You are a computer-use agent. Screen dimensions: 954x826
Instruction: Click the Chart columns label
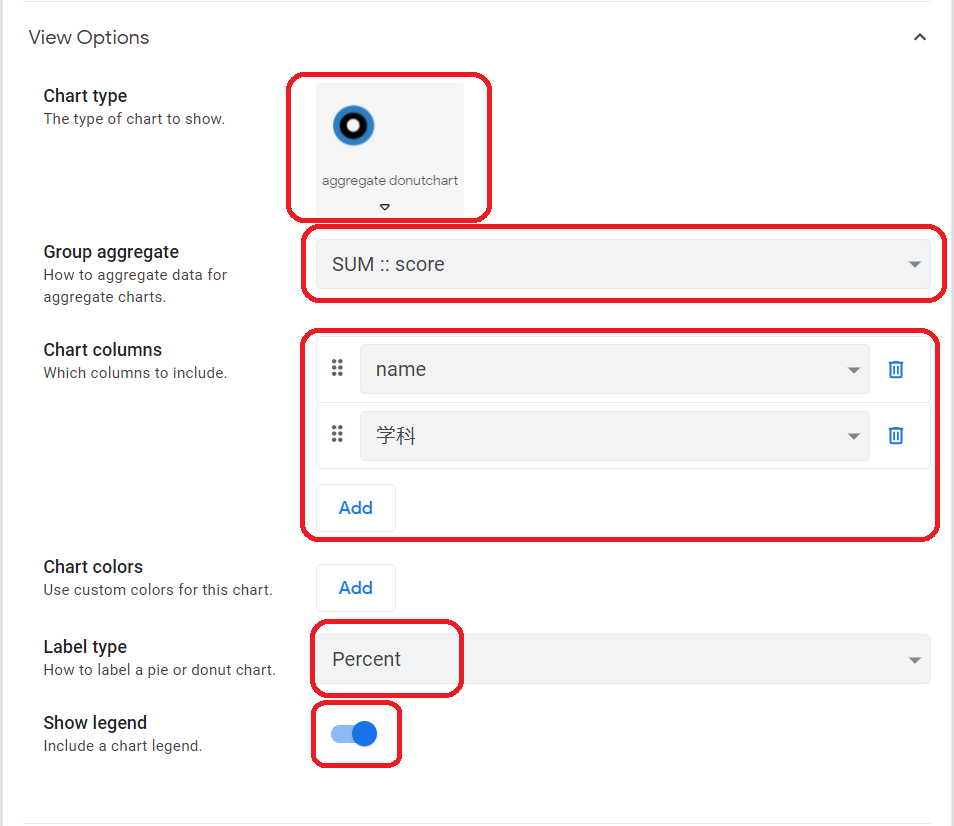[103, 350]
